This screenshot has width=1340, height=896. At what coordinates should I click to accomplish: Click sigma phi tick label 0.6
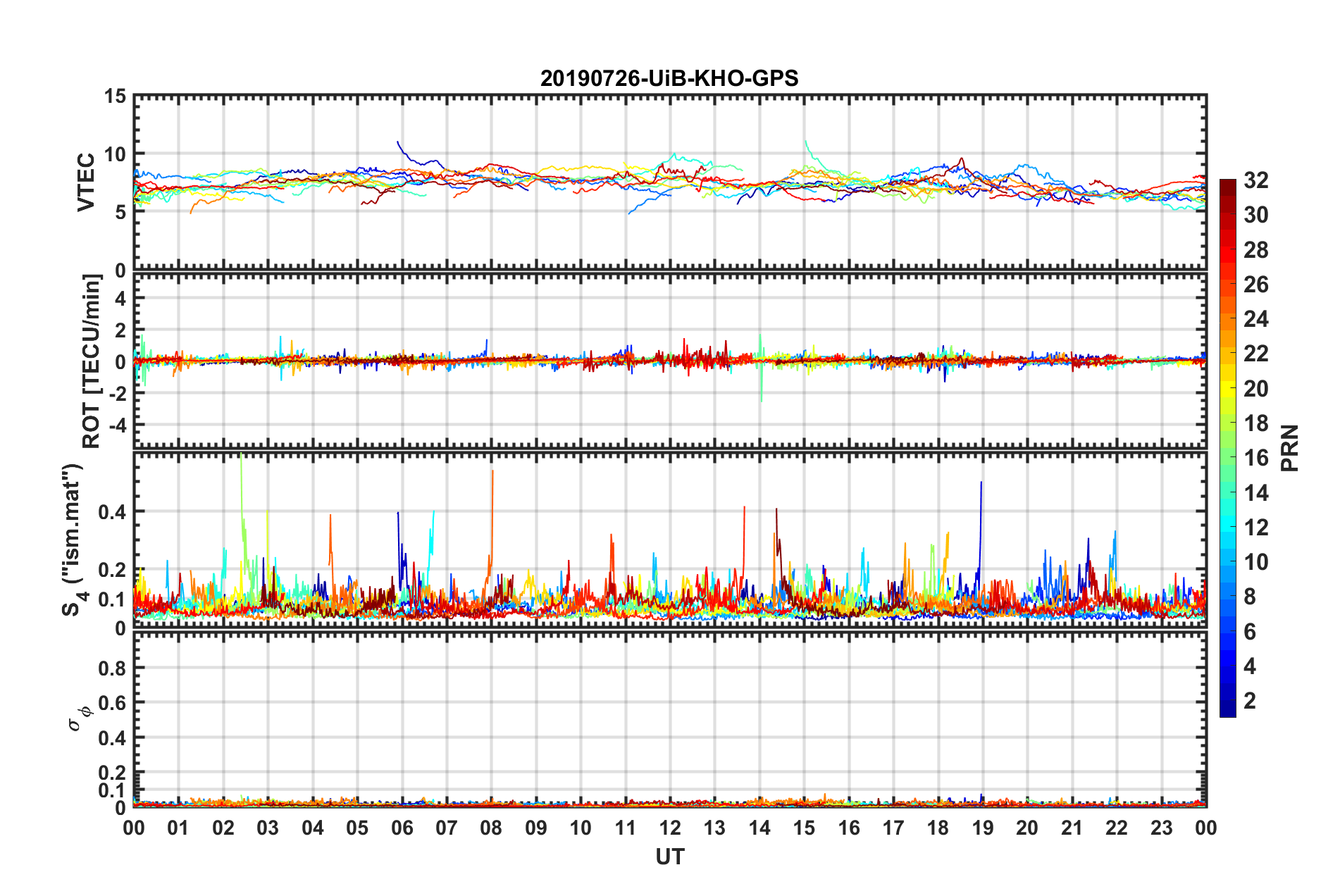(x=112, y=703)
